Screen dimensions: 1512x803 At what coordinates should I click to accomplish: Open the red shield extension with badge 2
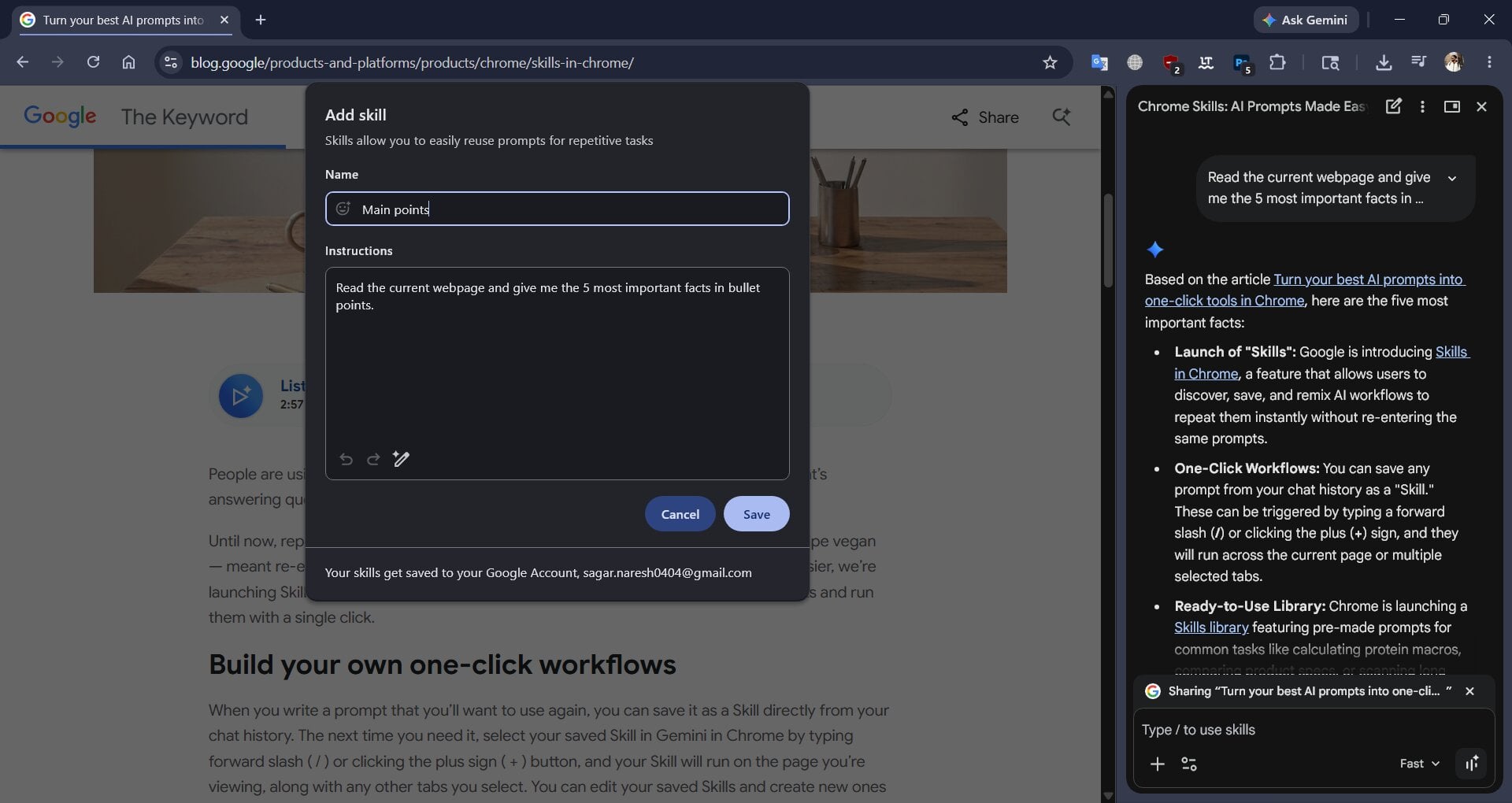1171,62
